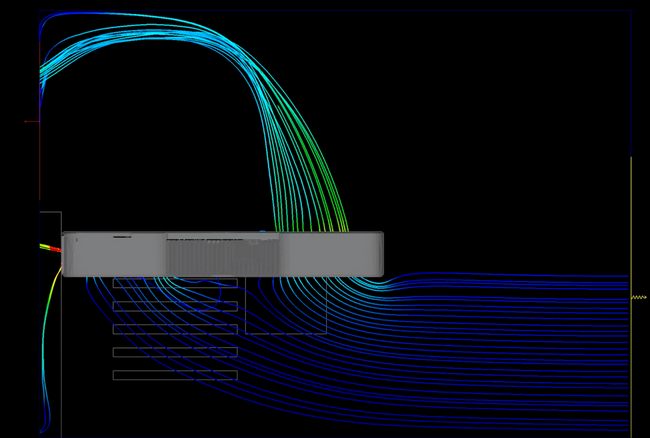Viewport: 650px width, 438px height.
Task: Click the ribbed fin section inside the gray body
Action: tap(222, 257)
